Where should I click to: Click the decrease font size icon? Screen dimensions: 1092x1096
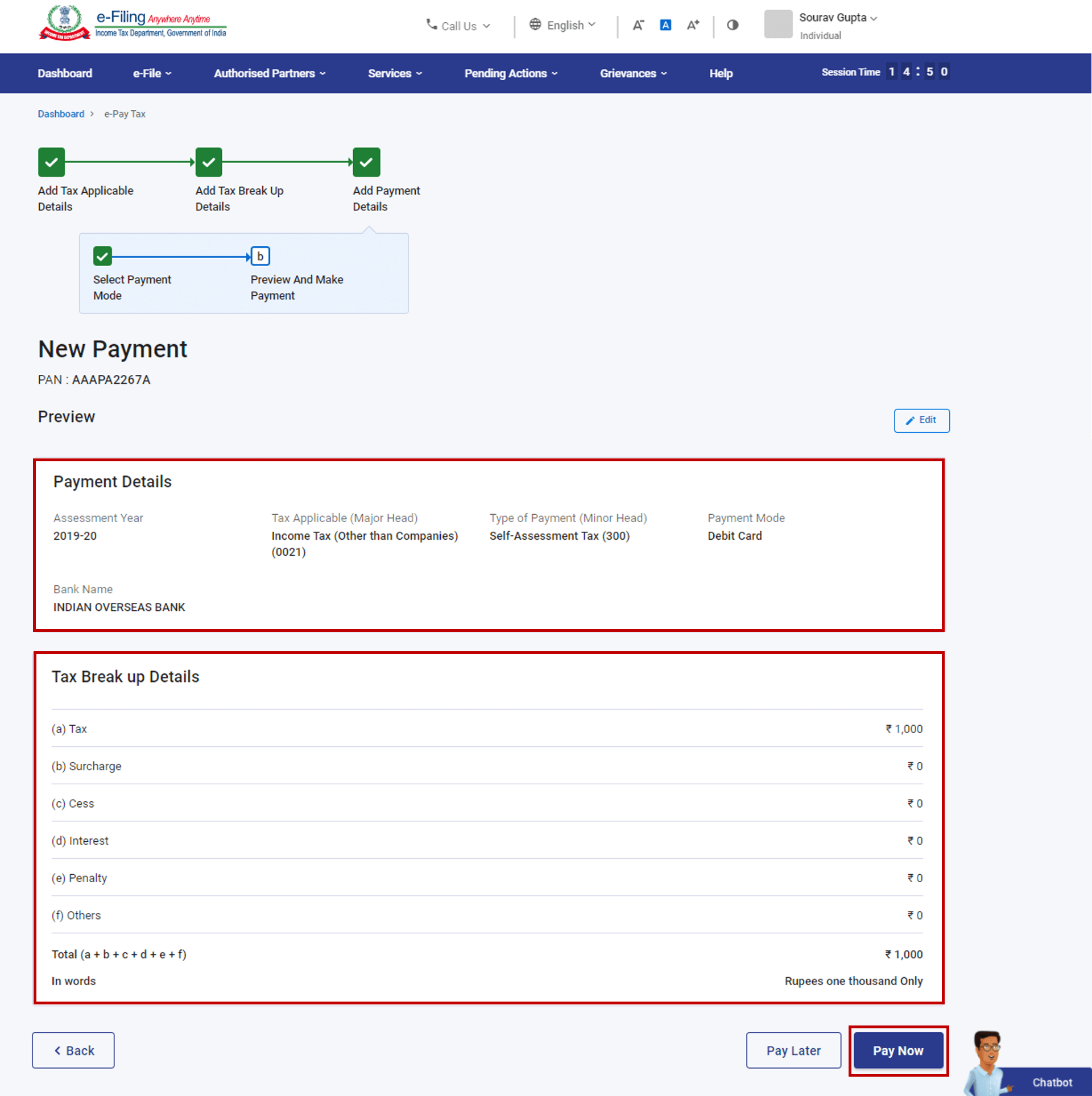point(638,25)
